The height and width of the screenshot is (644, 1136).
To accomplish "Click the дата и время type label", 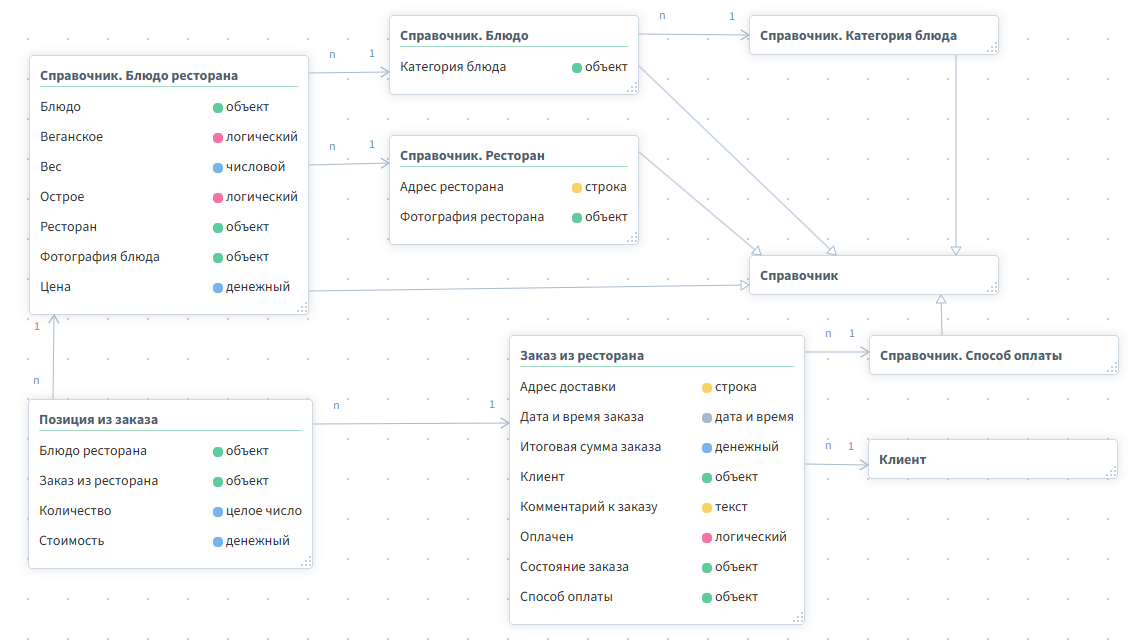I will (754, 417).
